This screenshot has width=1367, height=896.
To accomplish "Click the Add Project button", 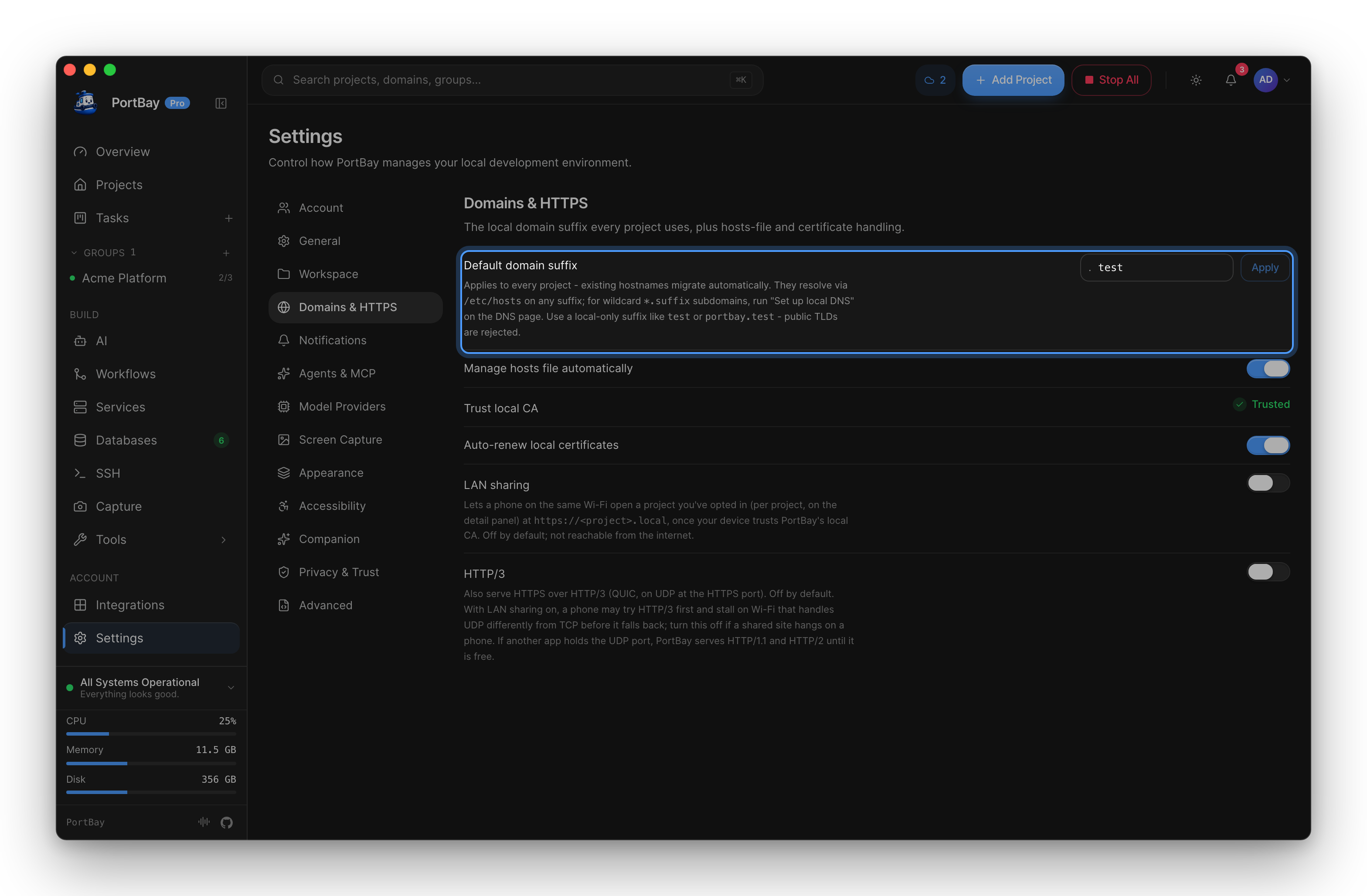I will pyautogui.click(x=1013, y=81).
